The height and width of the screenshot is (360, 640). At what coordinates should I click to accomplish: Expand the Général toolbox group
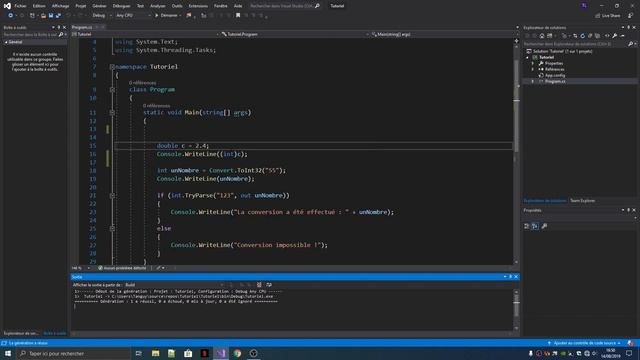[x=6, y=42]
